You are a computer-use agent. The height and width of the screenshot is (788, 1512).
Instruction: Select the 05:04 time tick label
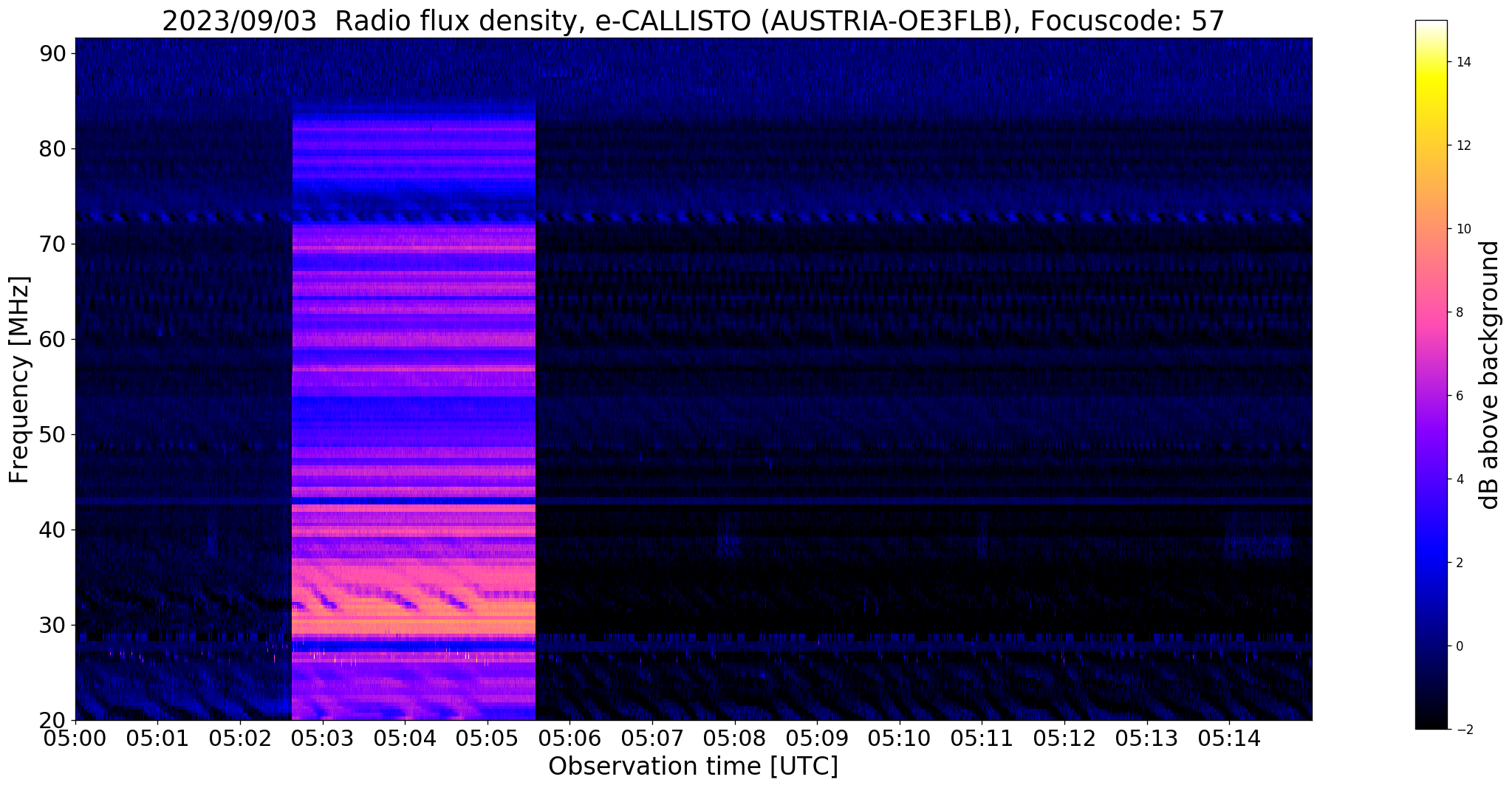click(x=405, y=738)
